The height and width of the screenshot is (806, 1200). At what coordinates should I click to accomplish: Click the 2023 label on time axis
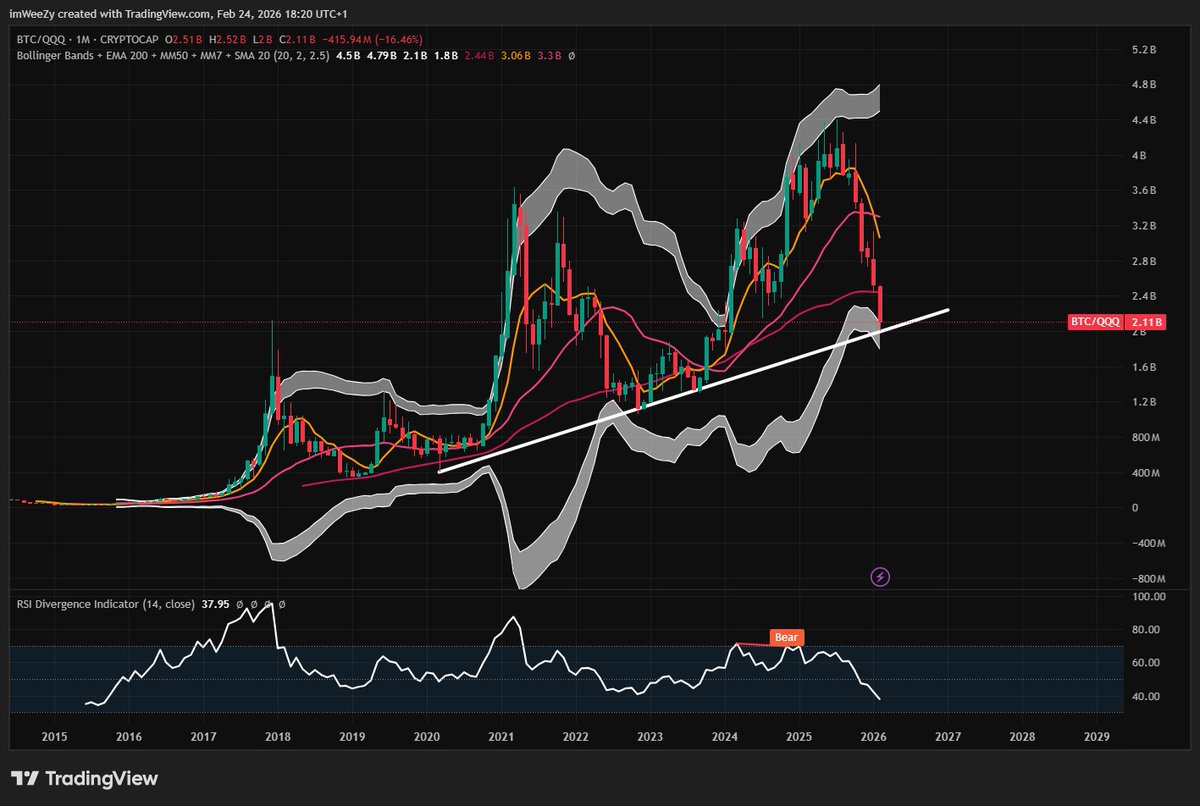point(651,736)
